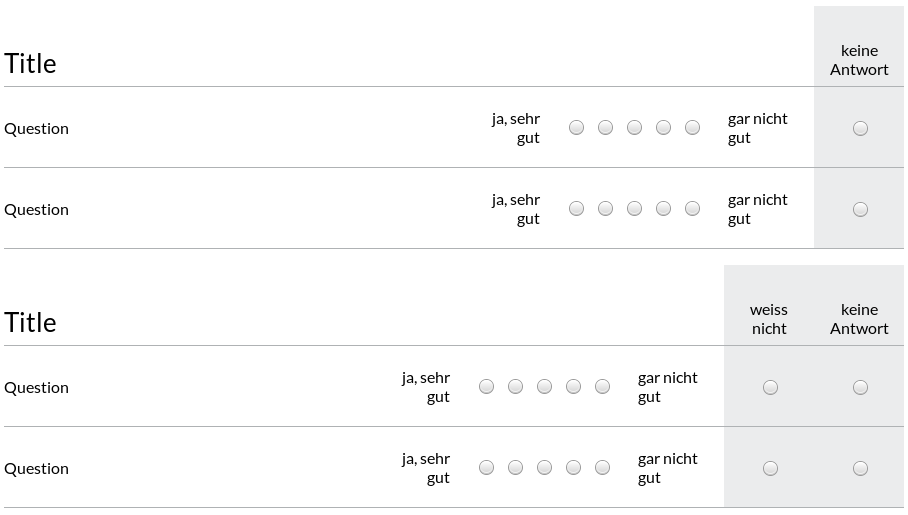The width and height of the screenshot is (908, 515).
Task: Choose 'weiss nicht' for first question, lower section
Action: [x=770, y=387]
